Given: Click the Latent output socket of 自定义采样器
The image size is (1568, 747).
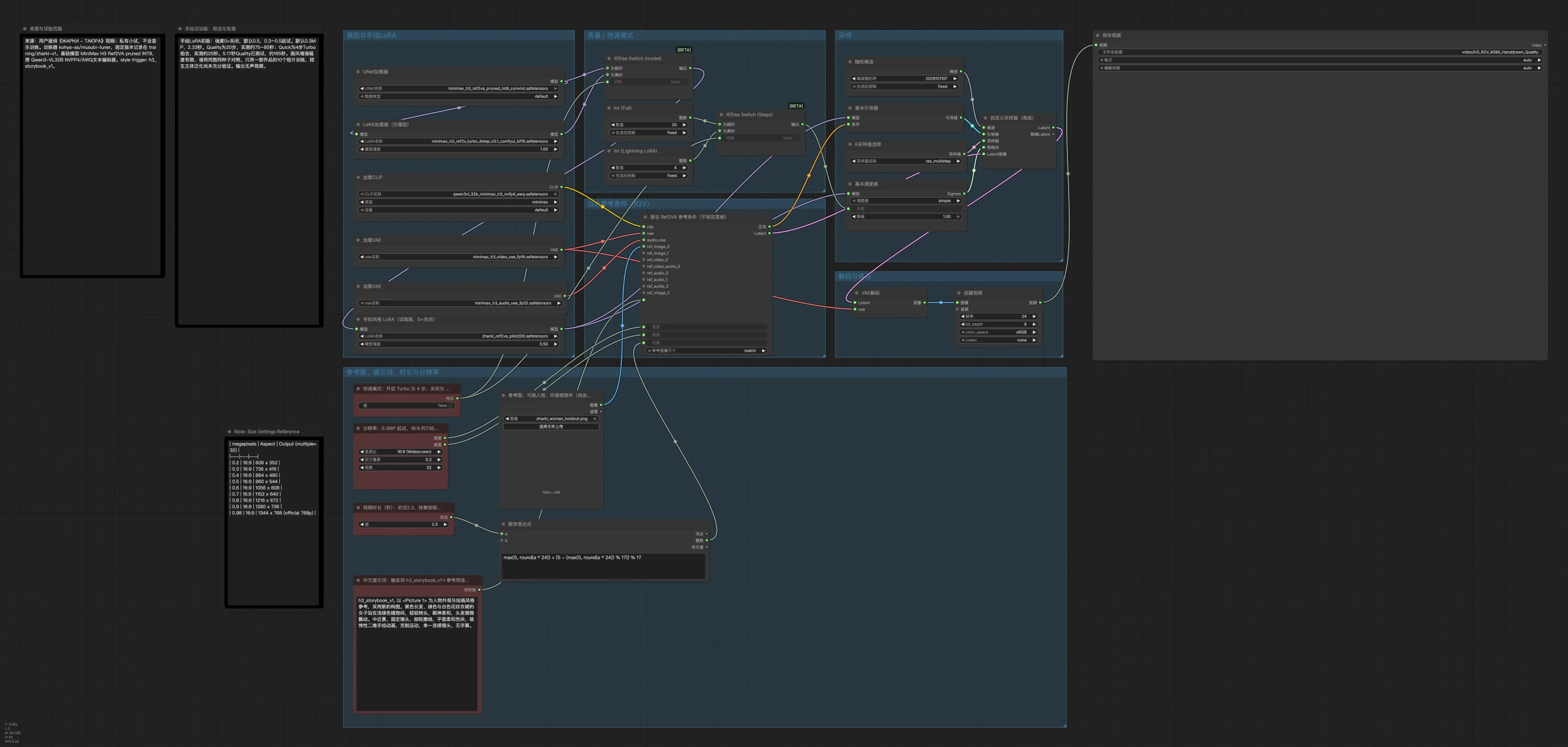Looking at the screenshot, I should click(x=1054, y=128).
